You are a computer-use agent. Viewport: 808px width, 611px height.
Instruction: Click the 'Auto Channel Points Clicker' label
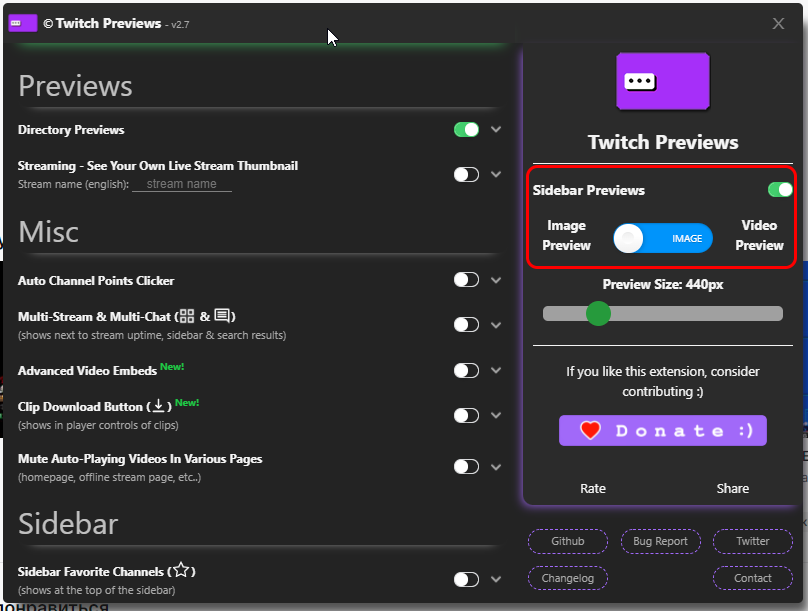click(x=96, y=281)
